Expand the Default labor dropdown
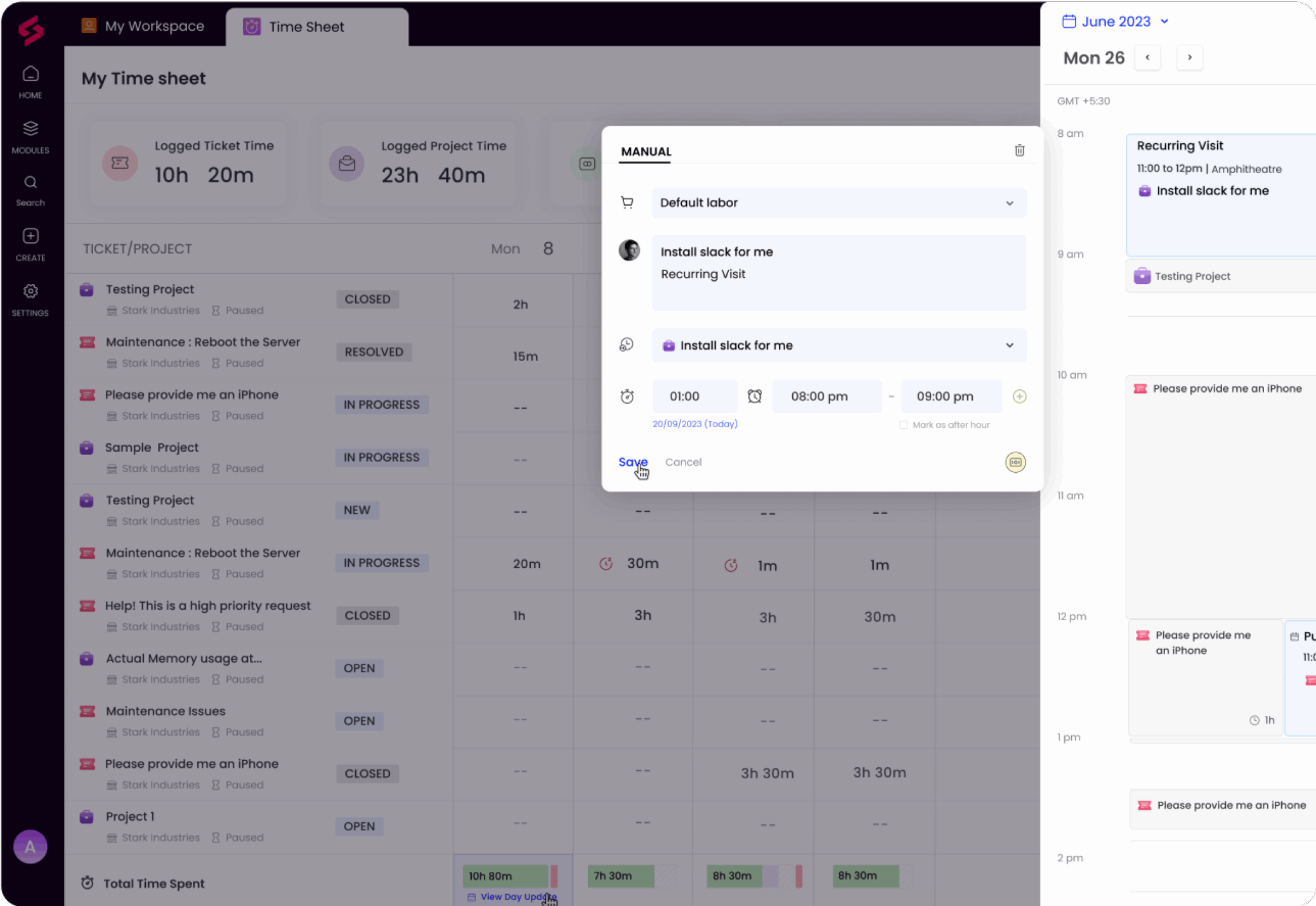Image resolution: width=1316 pixels, height=906 pixels. click(x=839, y=203)
